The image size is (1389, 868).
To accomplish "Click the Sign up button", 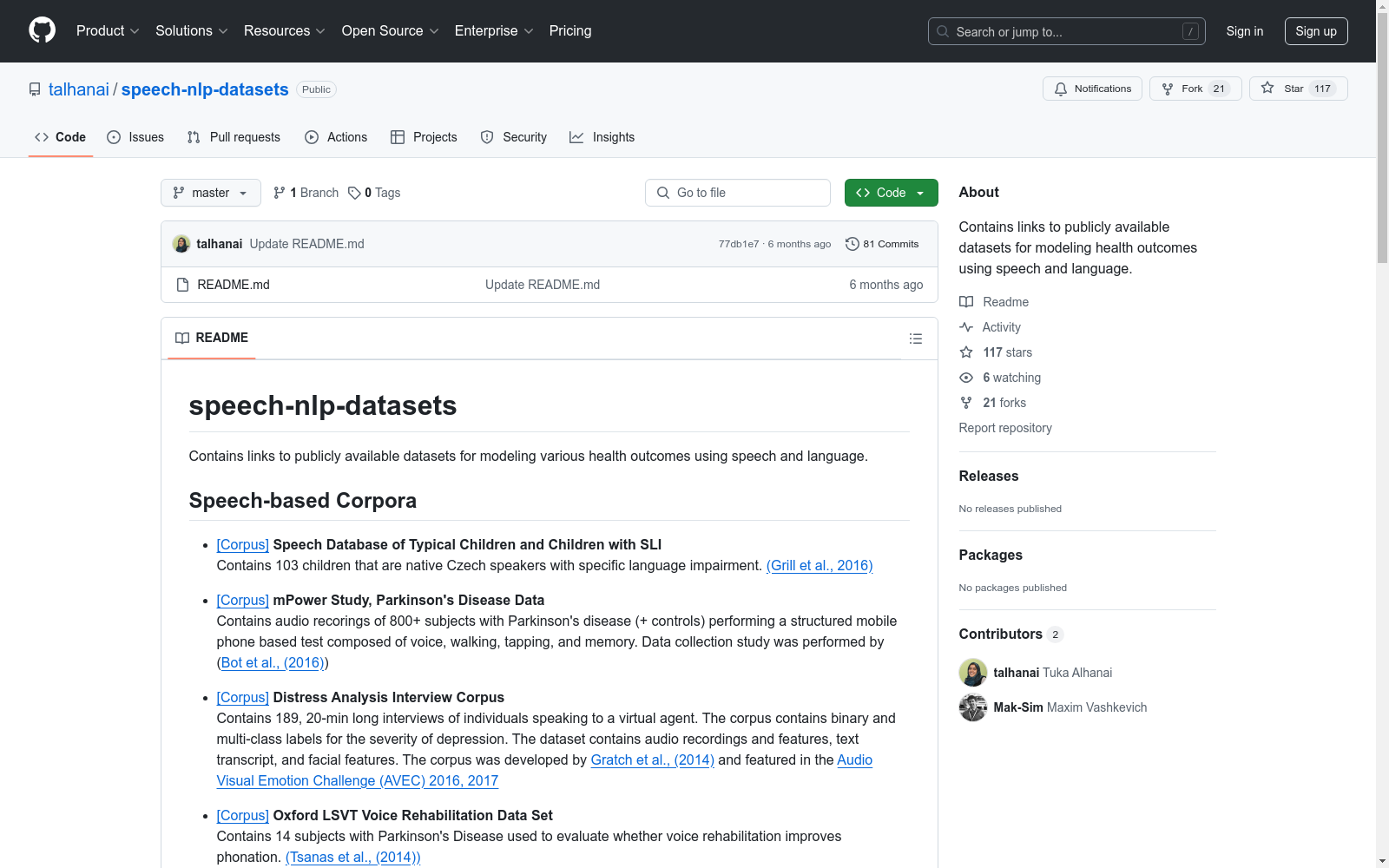I will (1316, 31).
